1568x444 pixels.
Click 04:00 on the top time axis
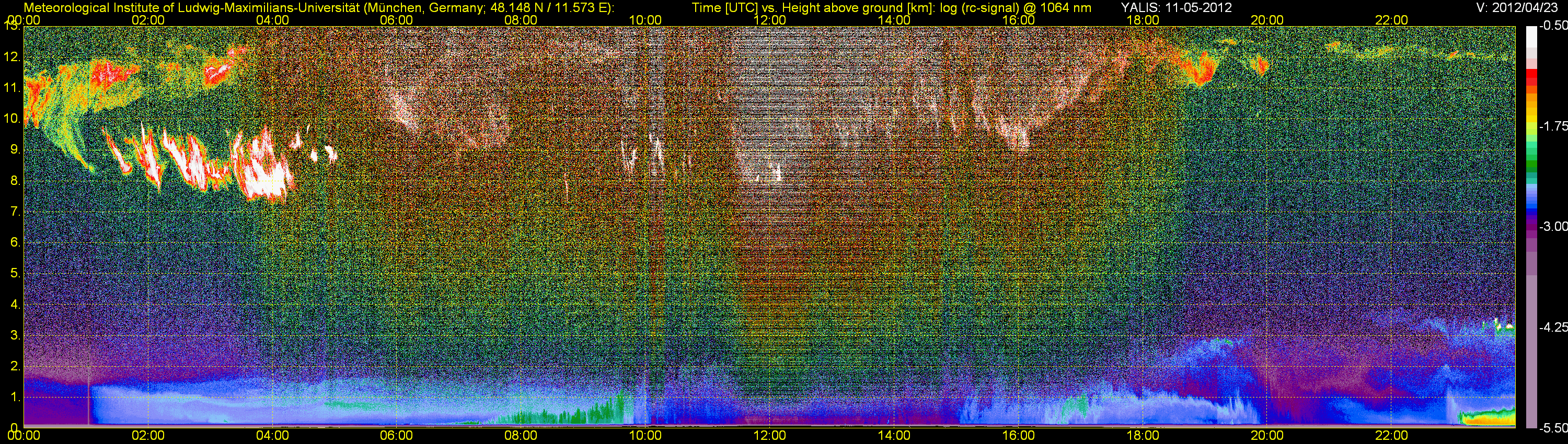pyautogui.click(x=272, y=20)
